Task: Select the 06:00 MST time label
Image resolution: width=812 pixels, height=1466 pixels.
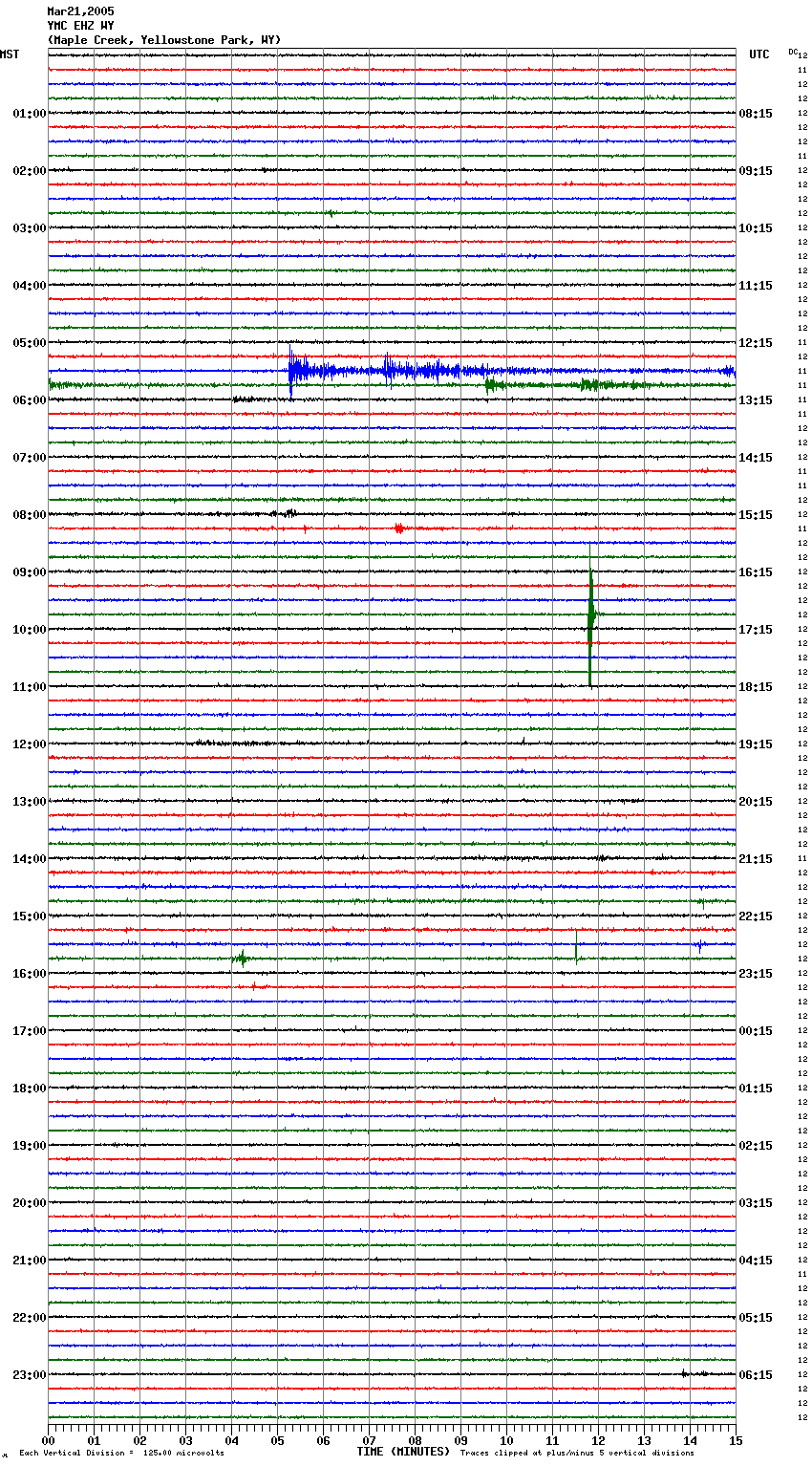Action: click(30, 400)
